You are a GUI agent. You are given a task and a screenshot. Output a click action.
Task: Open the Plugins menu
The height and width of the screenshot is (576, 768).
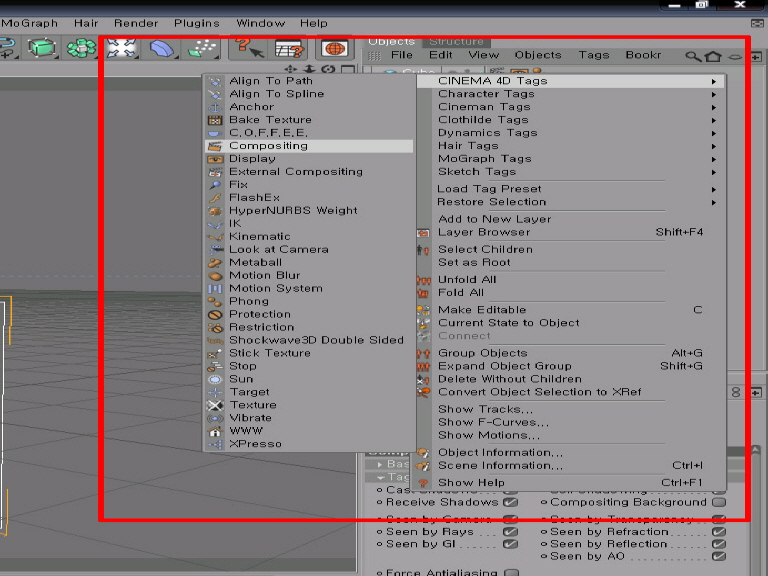pos(196,23)
